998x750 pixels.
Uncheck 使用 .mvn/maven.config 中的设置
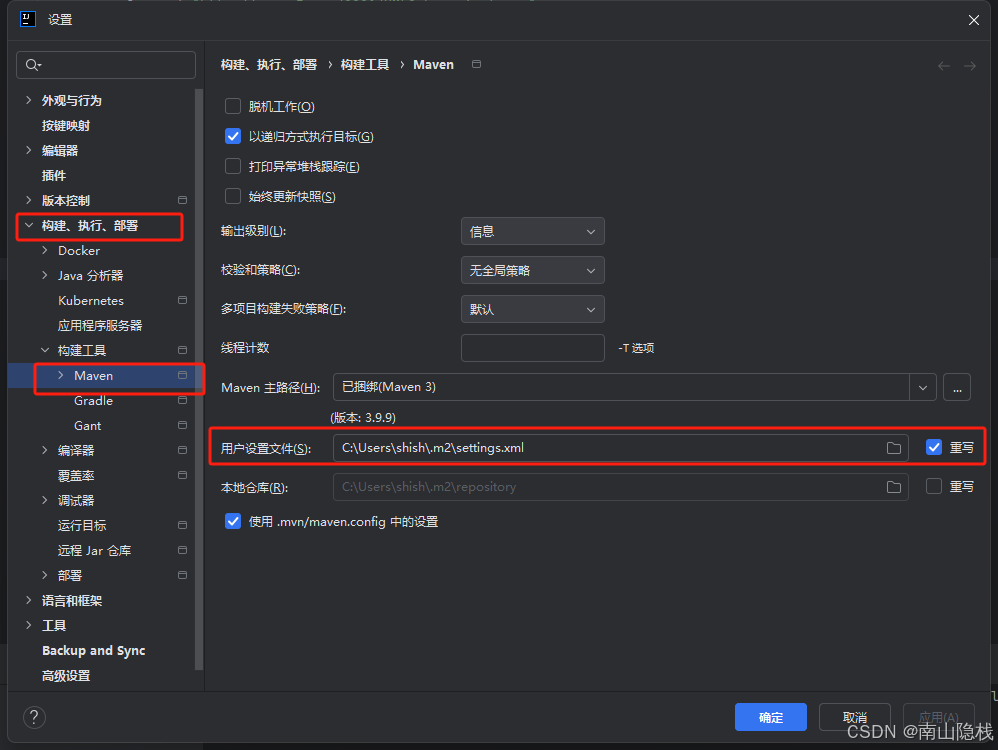click(233, 521)
